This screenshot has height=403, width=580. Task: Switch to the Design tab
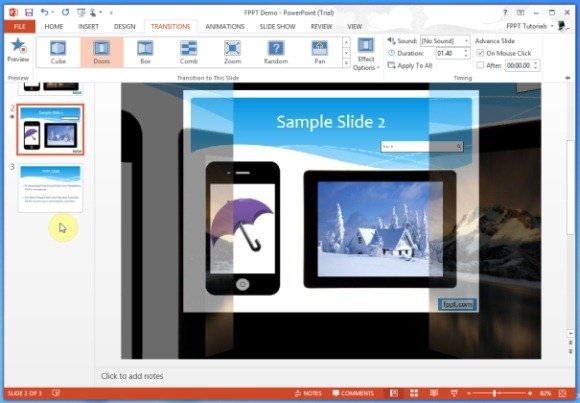coord(125,27)
